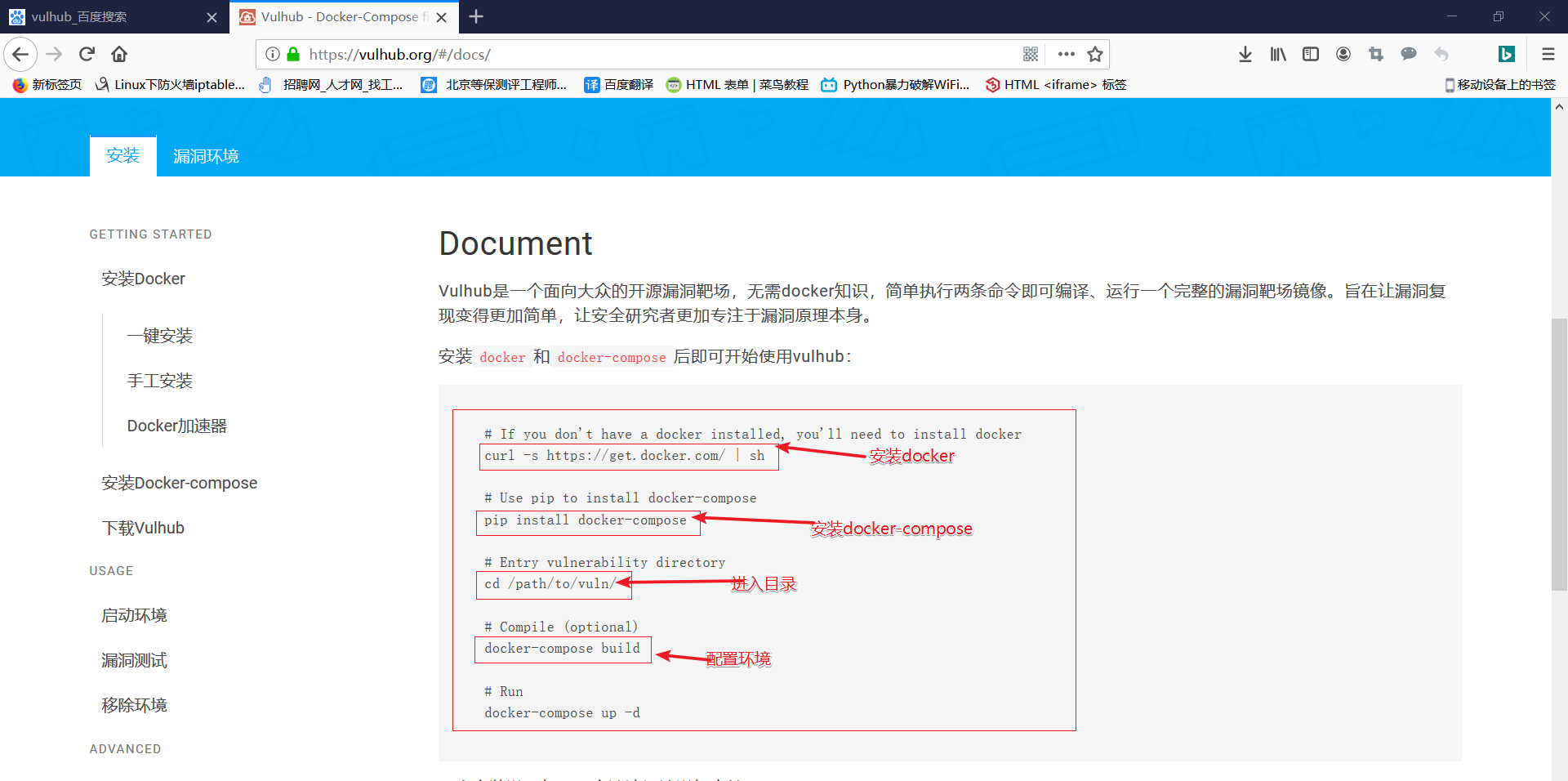Bookmark this page with the star
This screenshot has width=1568, height=781.
1095,55
